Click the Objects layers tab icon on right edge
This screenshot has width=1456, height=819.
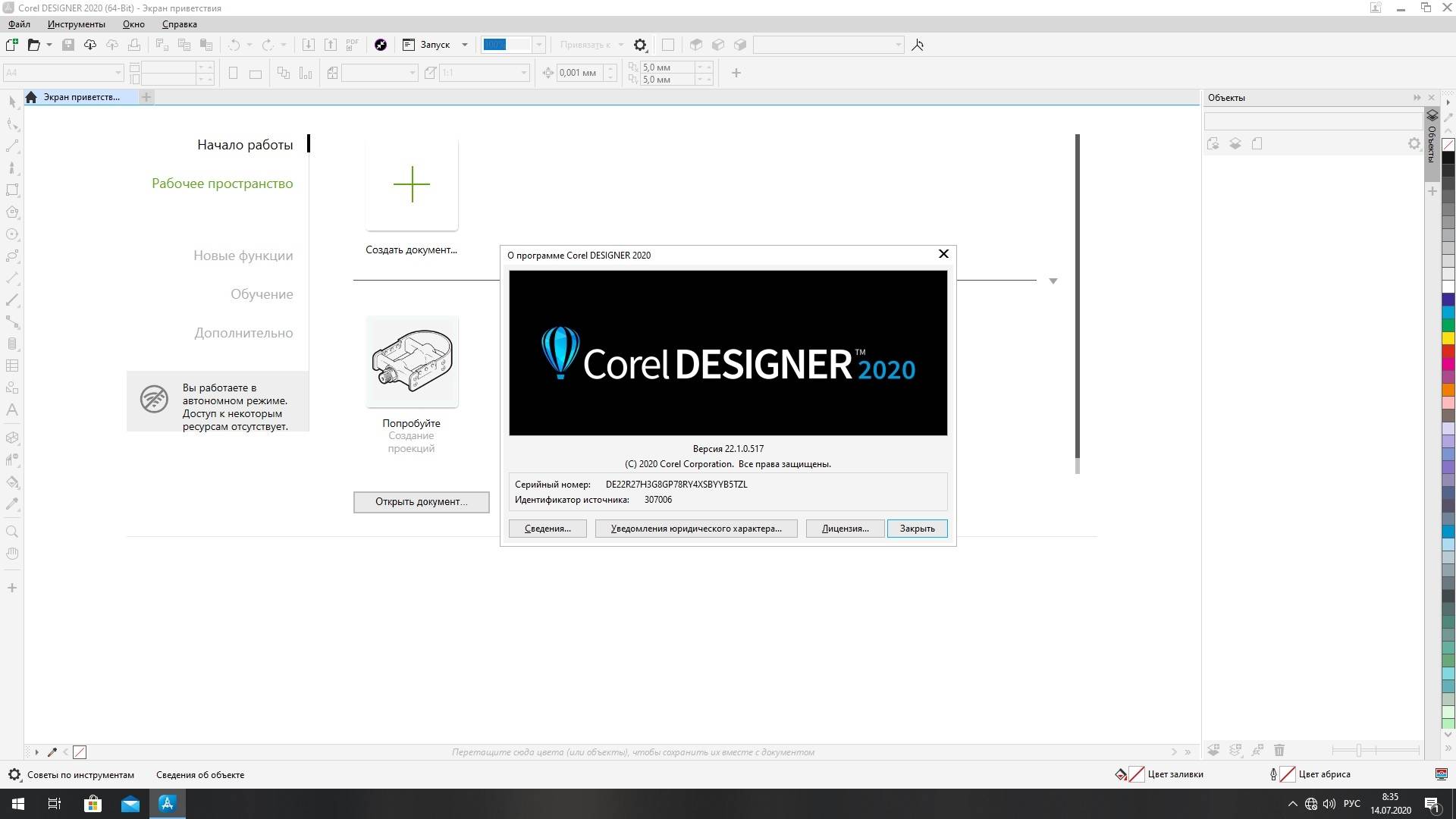point(1432,116)
